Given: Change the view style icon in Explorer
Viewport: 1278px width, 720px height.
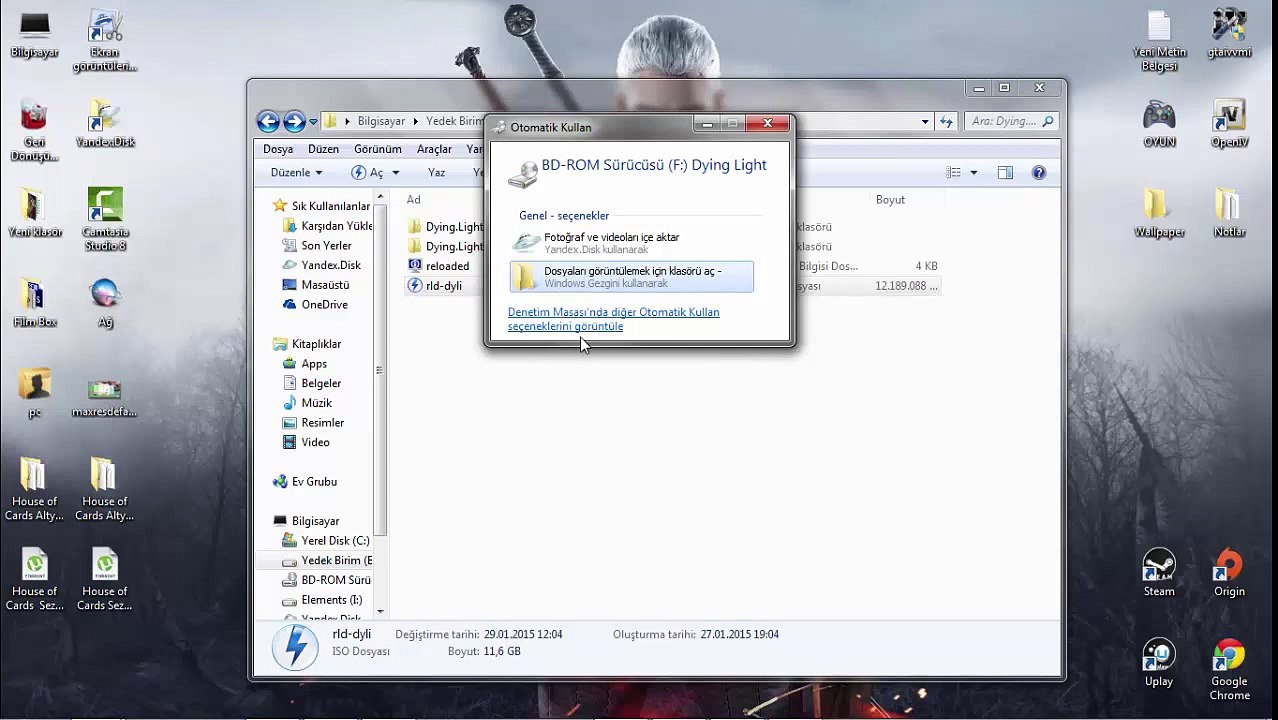Looking at the screenshot, I should (x=953, y=173).
